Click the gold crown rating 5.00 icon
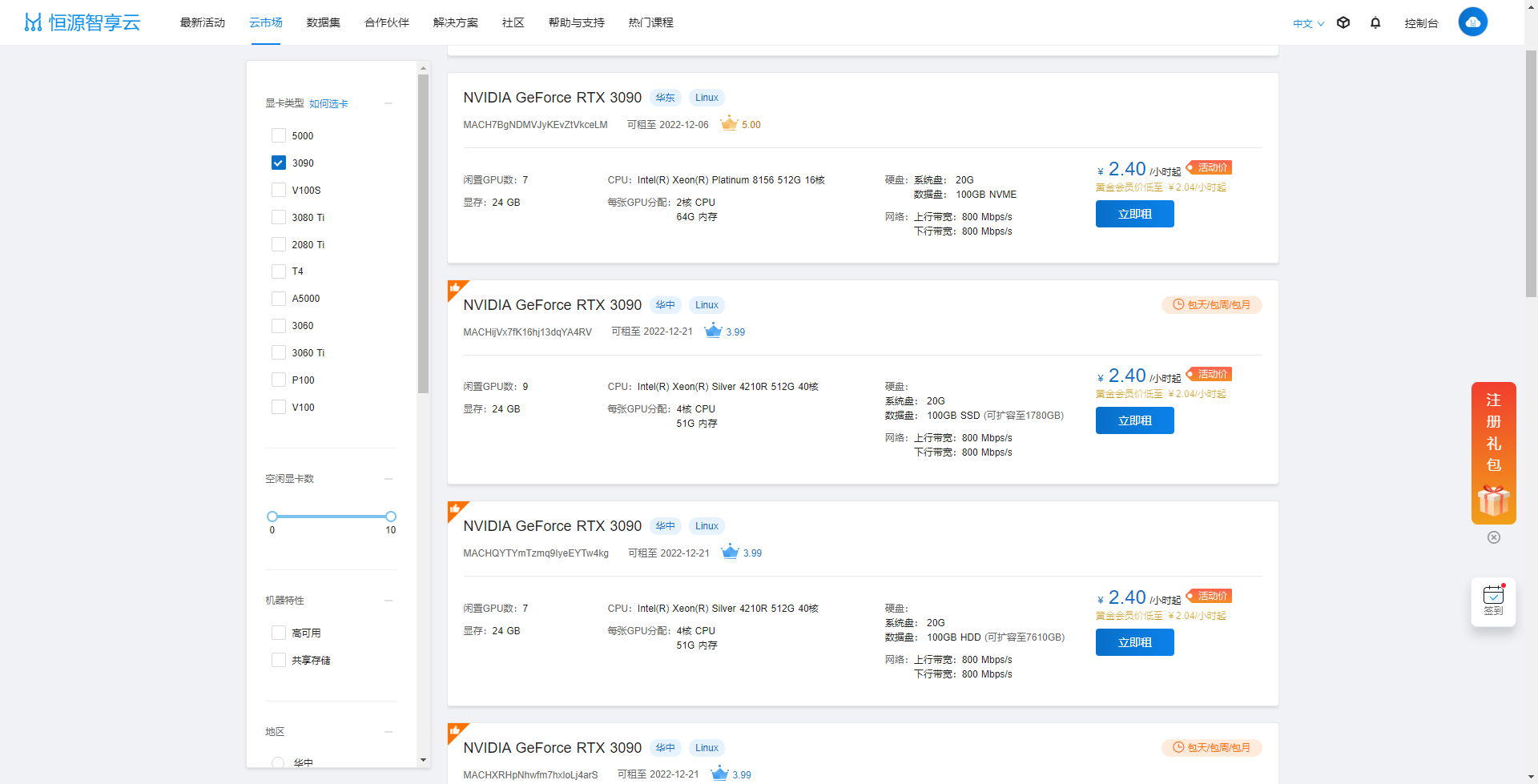The image size is (1538, 784). (x=729, y=124)
